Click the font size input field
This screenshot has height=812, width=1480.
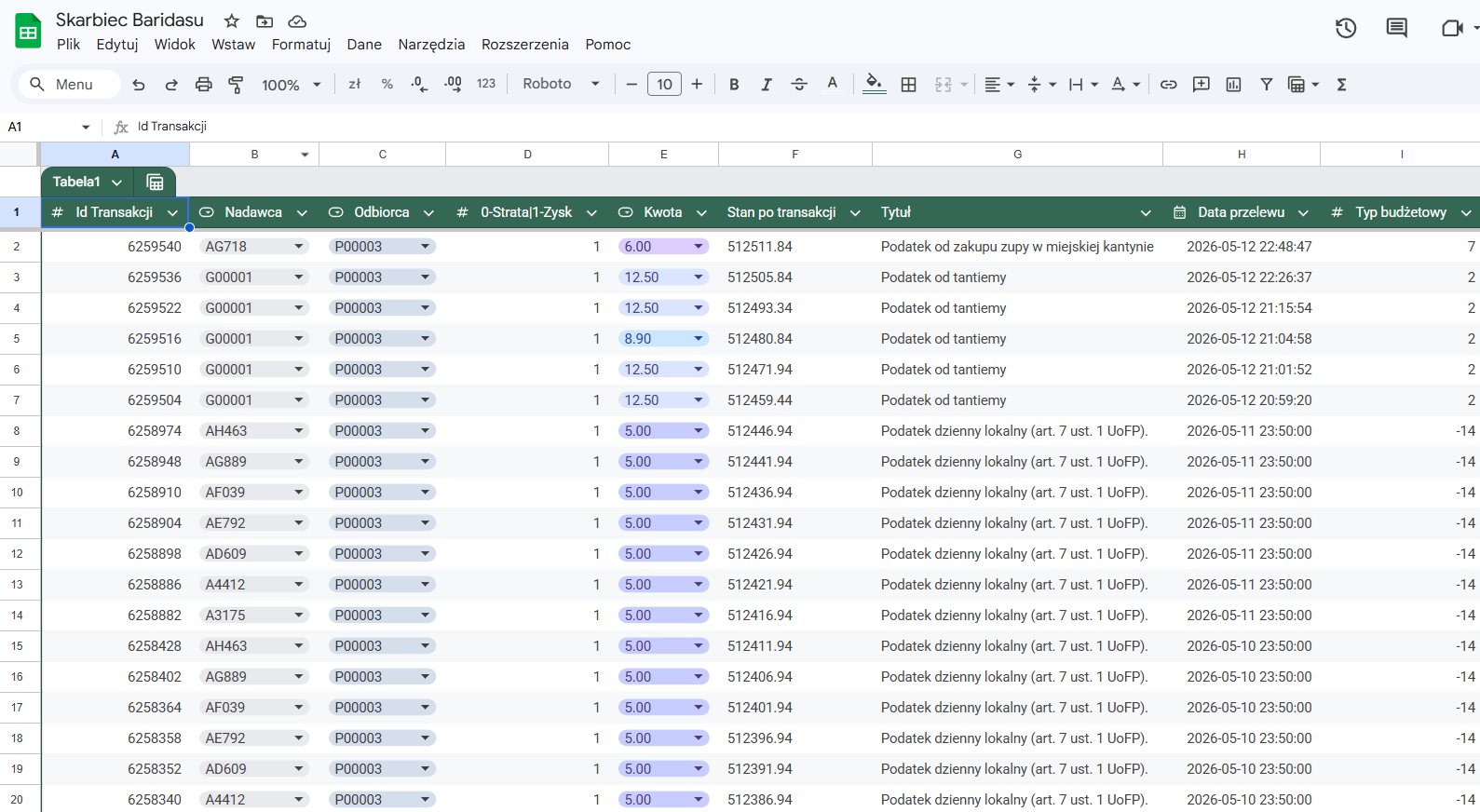[x=664, y=85]
